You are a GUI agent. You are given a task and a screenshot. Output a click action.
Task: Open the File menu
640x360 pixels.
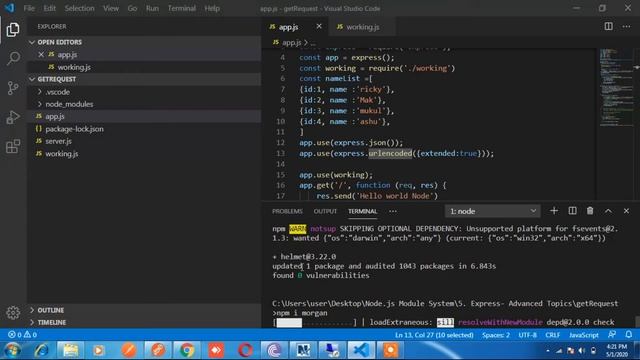click(29, 8)
